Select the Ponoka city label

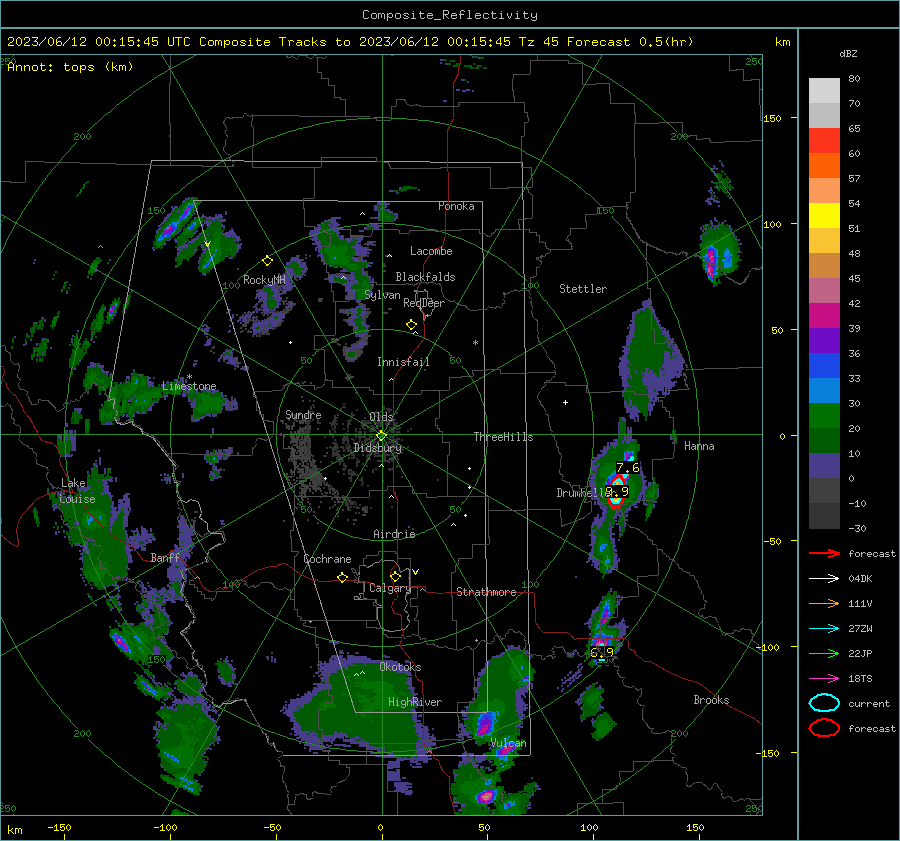coord(456,206)
